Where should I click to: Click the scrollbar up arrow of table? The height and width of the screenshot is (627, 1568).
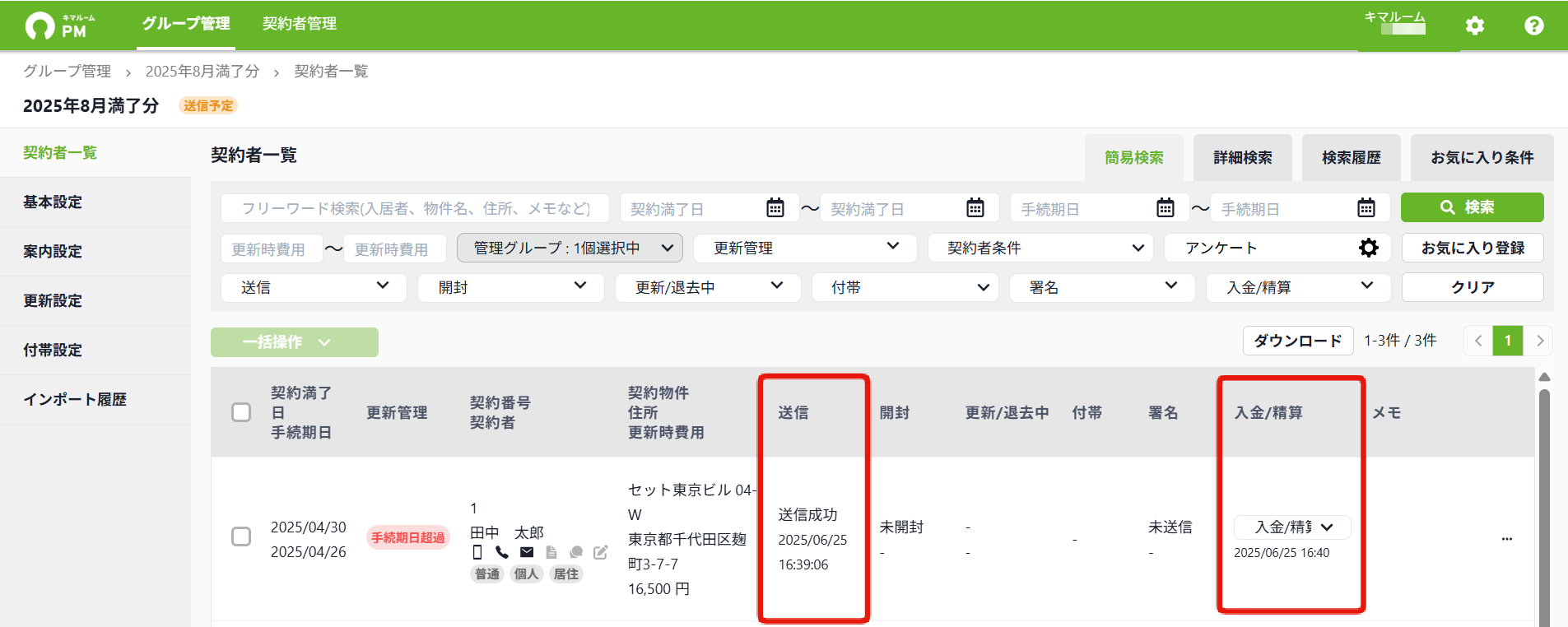[x=1545, y=377]
